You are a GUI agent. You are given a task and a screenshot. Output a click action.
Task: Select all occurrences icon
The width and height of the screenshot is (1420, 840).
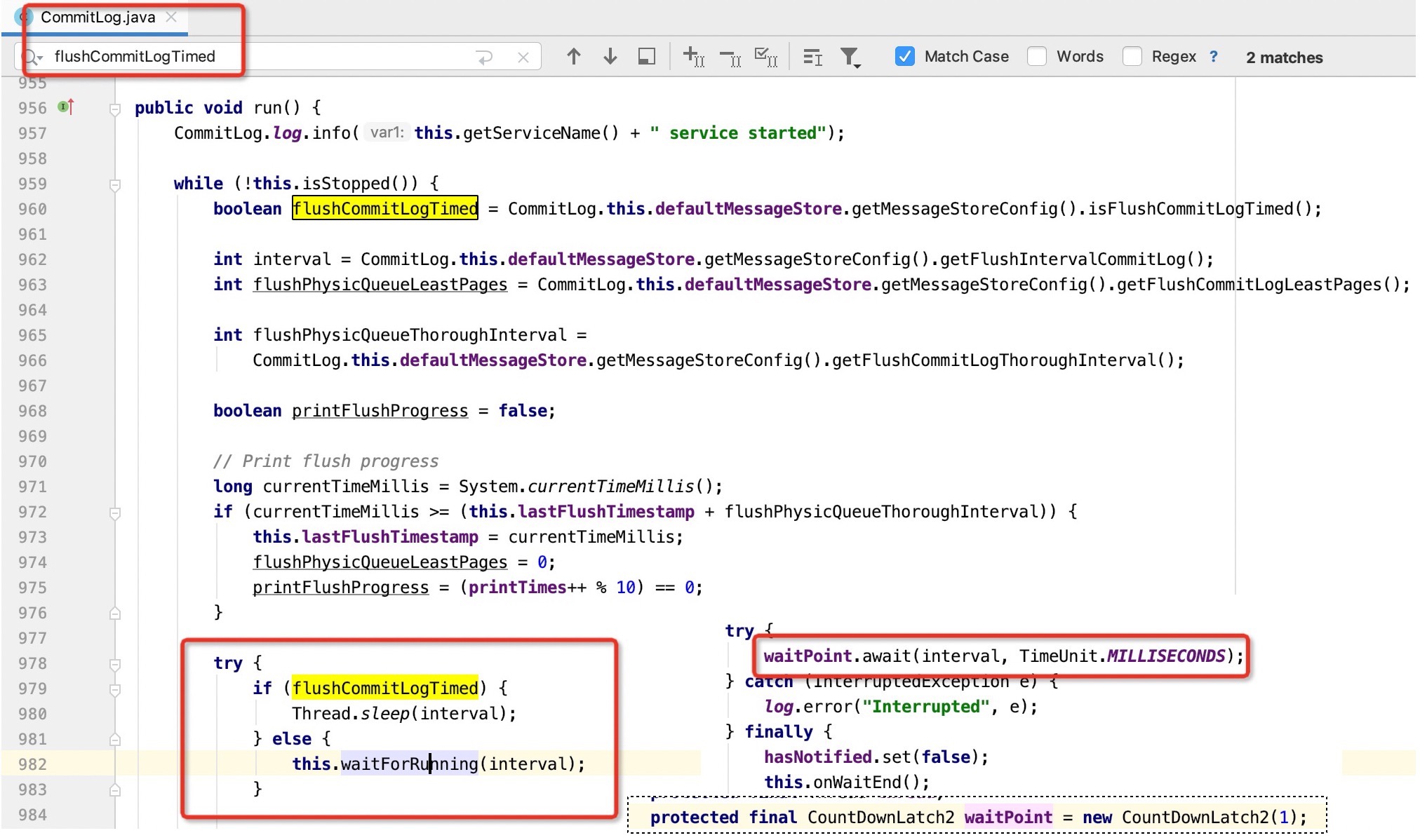tap(765, 57)
